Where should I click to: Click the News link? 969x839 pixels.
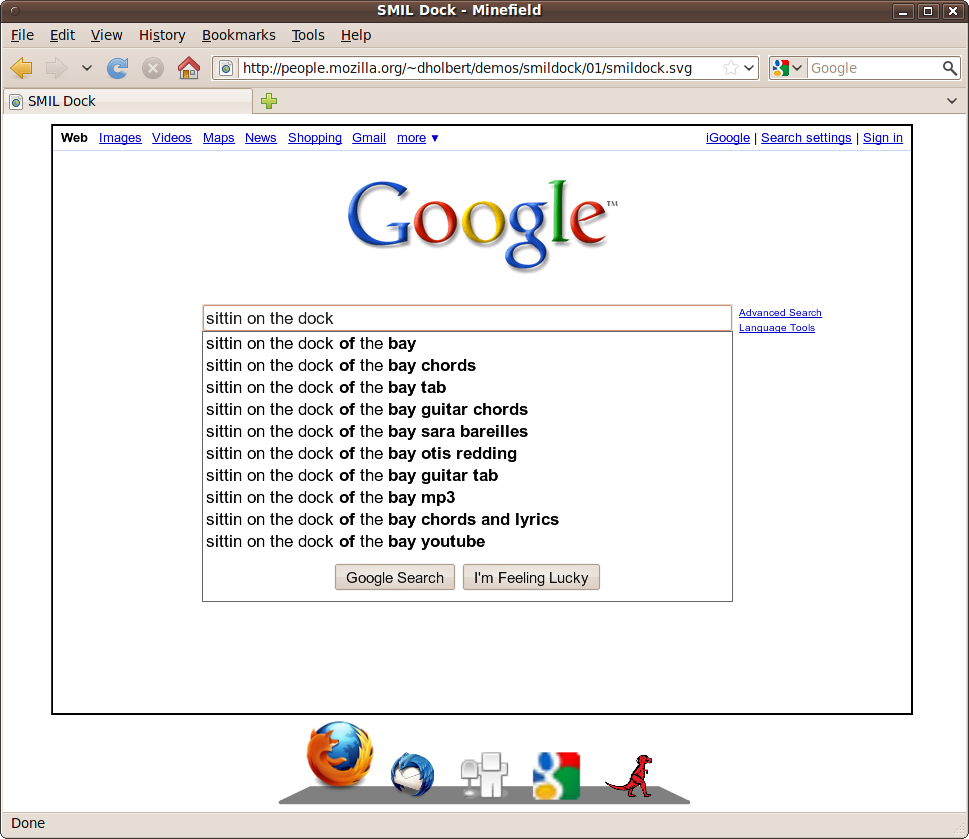click(261, 138)
